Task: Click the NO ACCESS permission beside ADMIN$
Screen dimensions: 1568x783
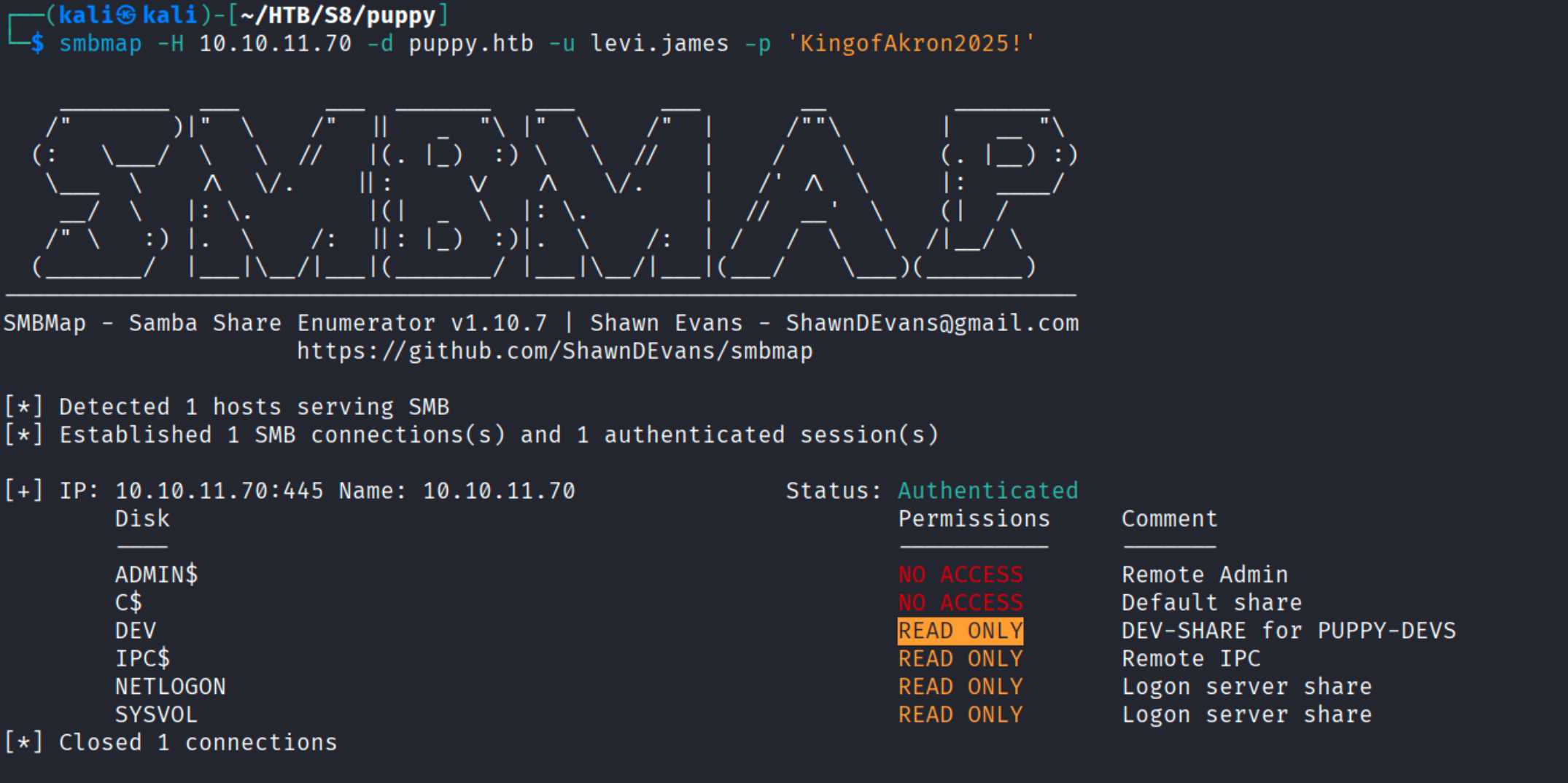Action: coord(960,574)
